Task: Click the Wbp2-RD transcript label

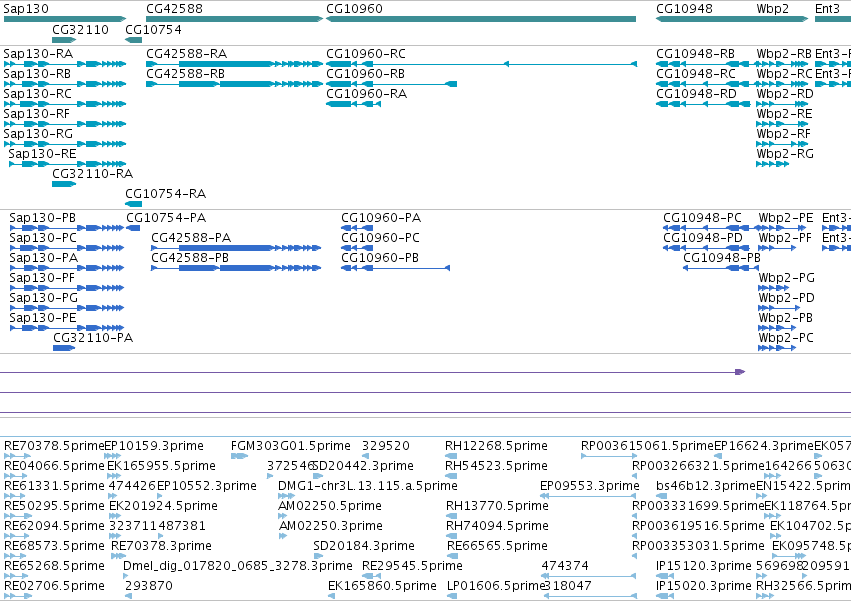Action: click(x=785, y=94)
